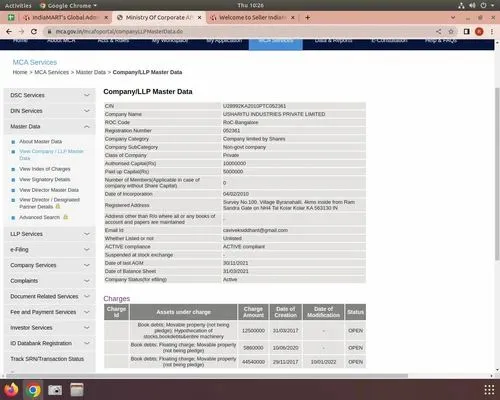The image size is (500, 400).
Task: Expand the e-Filing section
Action: click(x=50, y=250)
